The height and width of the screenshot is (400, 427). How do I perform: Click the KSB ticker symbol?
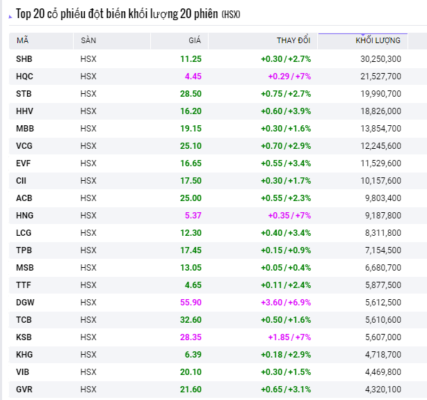(x=24, y=337)
